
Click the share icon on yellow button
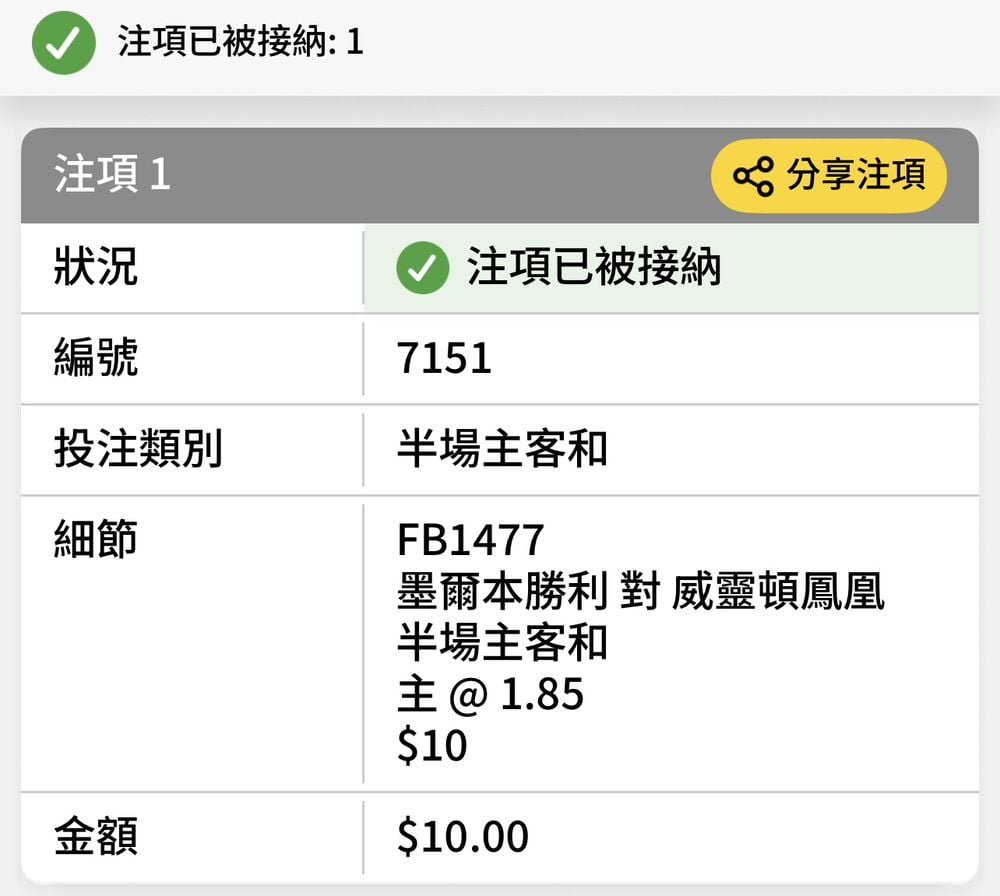point(753,176)
